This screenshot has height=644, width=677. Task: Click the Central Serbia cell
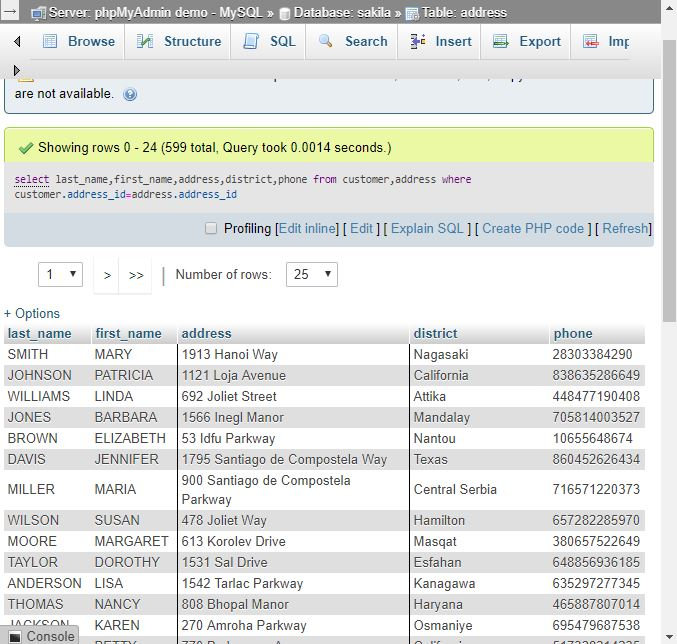point(479,489)
